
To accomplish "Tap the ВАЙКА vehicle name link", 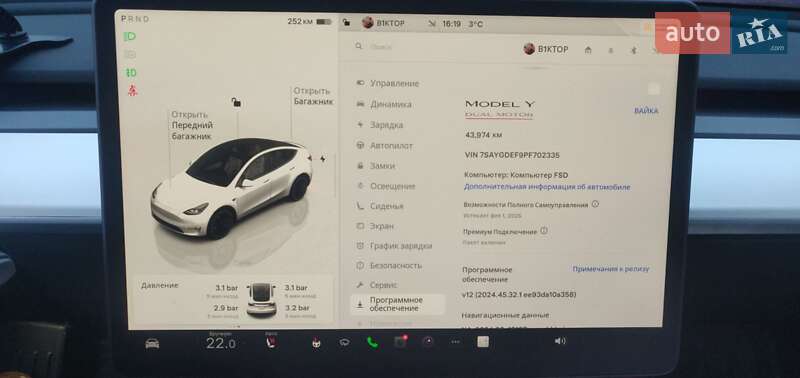I will click(646, 111).
